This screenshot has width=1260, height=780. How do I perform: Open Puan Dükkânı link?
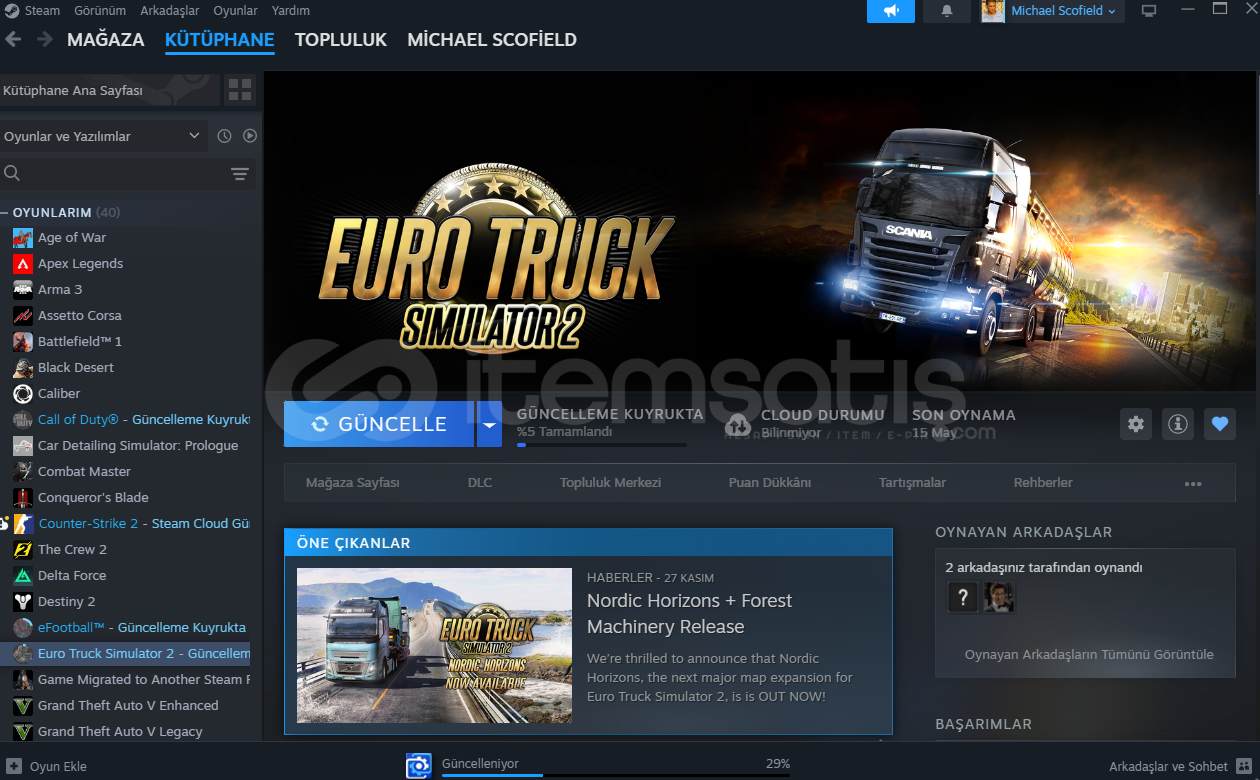coord(770,483)
